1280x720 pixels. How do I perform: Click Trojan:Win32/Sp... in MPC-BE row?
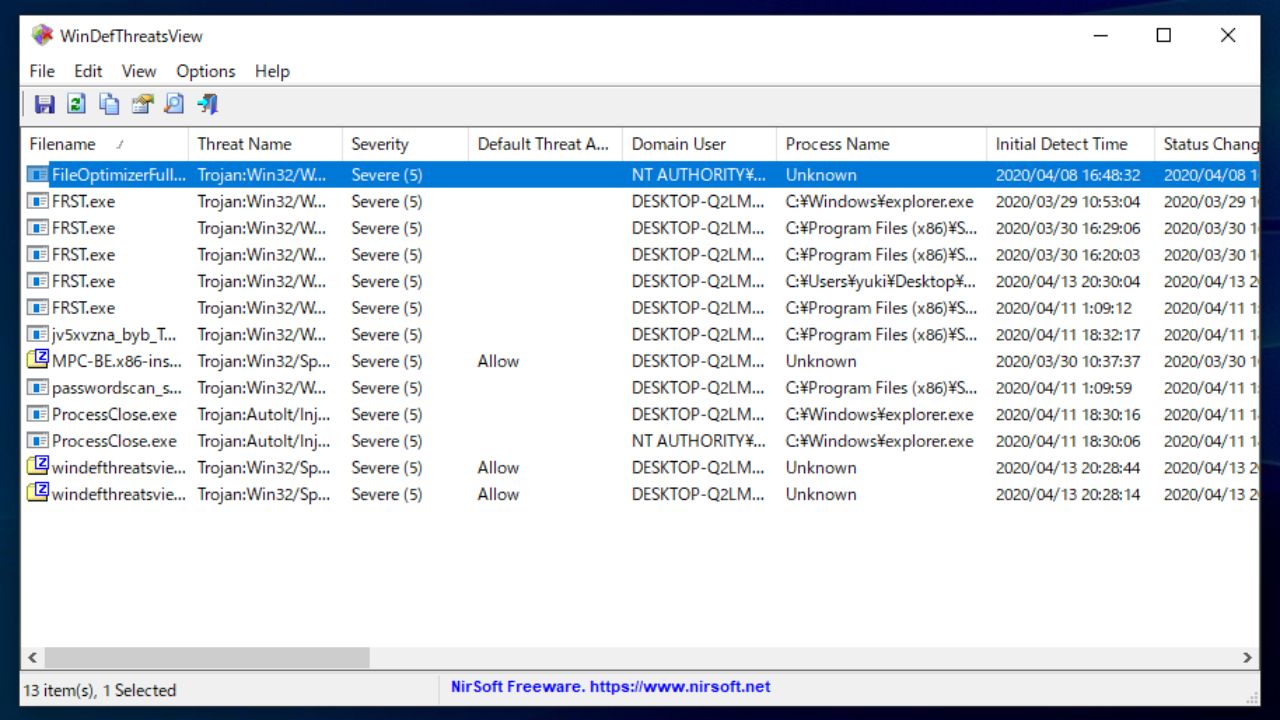click(264, 361)
